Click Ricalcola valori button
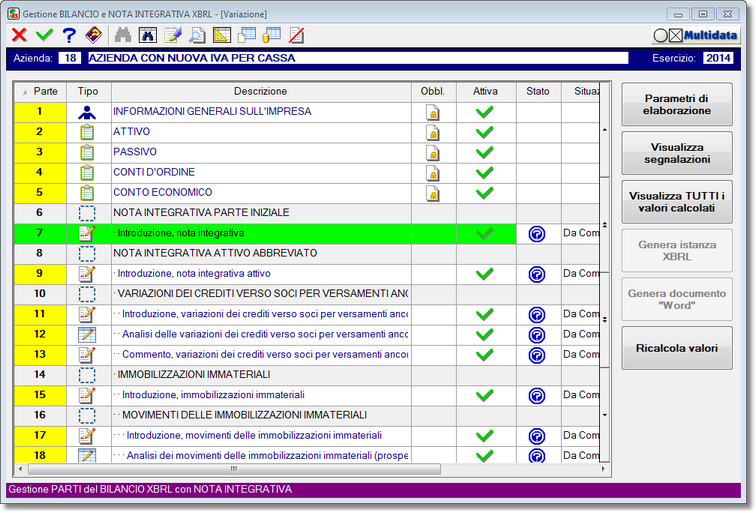This screenshot has width=756, height=513. [x=676, y=348]
